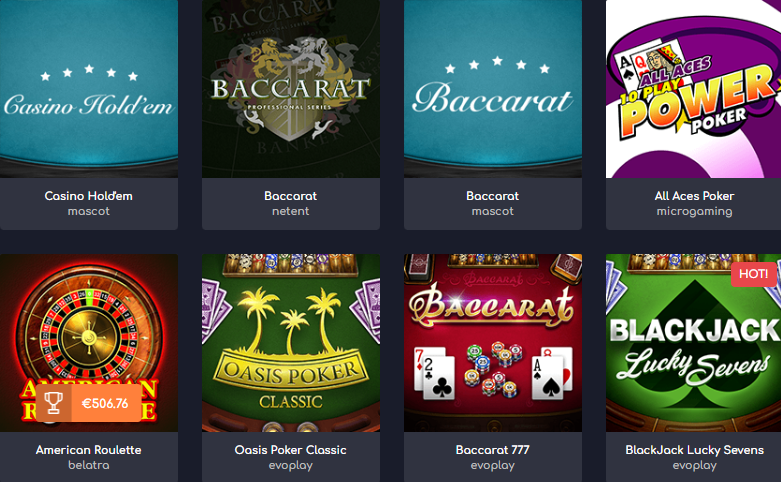Open the All Aces Power Poker thumbnail
781x482 pixels.
pyautogui.click(x=693, y=89)
